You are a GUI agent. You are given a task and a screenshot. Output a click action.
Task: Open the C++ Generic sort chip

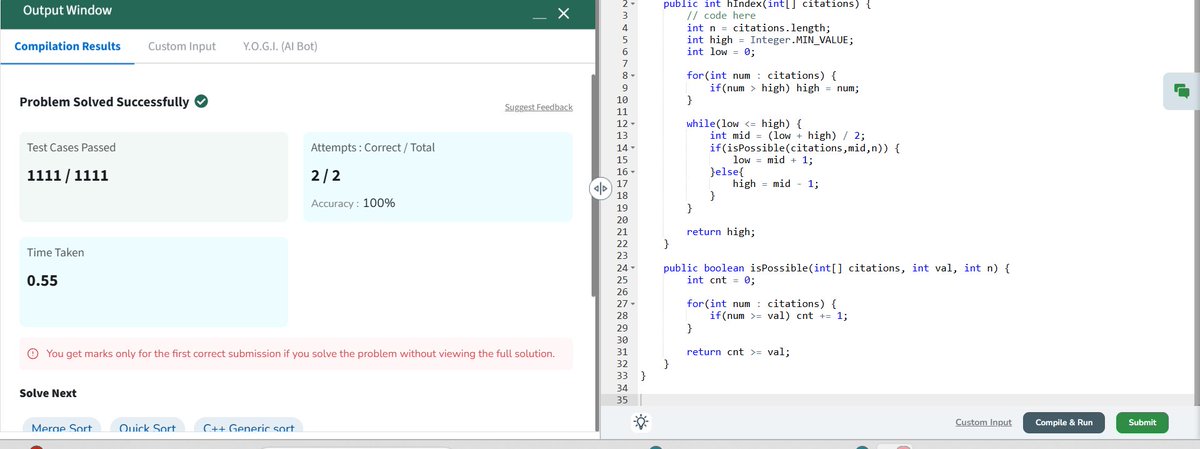click(x=249, y=428)
